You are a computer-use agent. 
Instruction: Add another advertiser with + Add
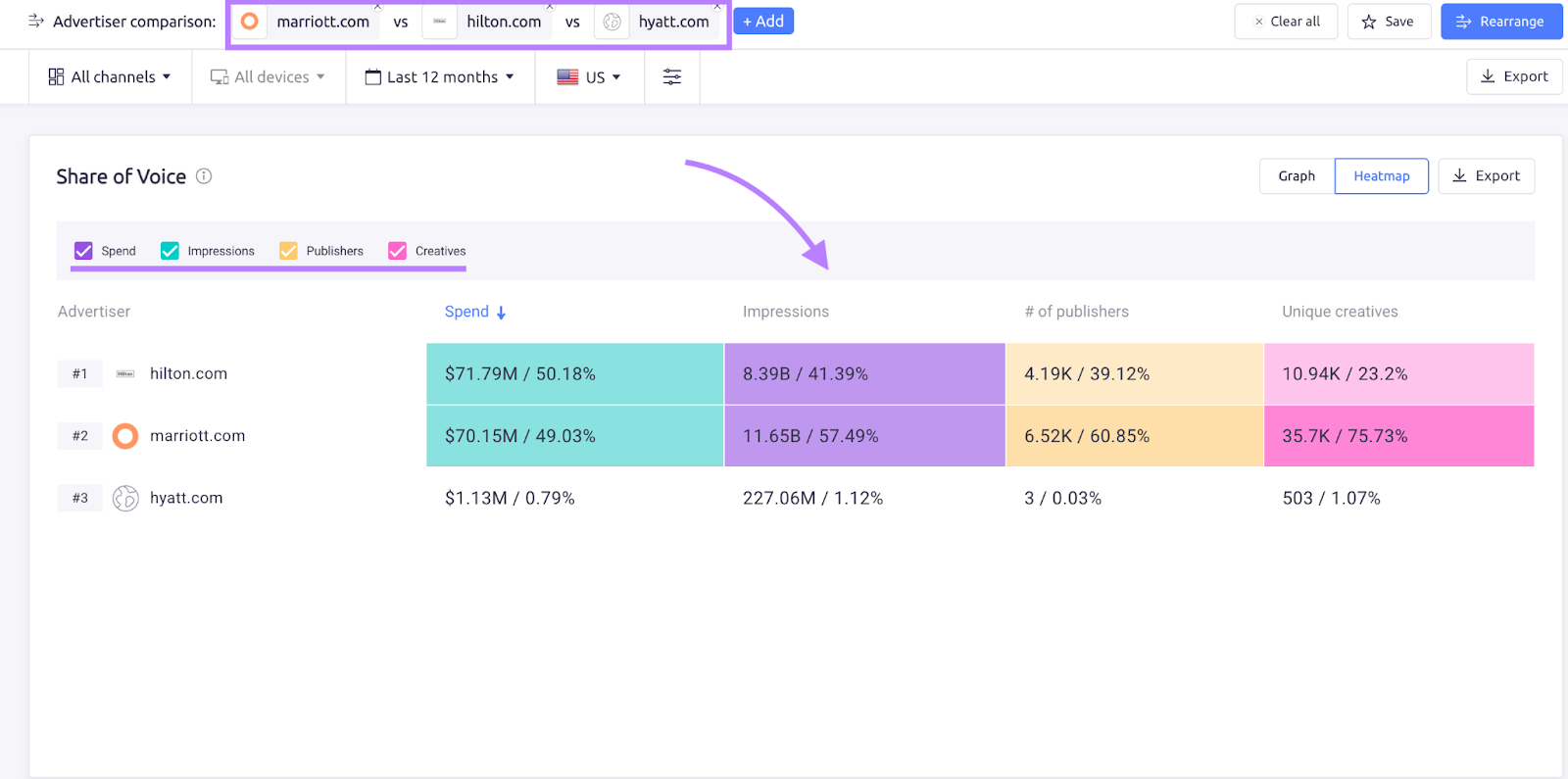763,22
